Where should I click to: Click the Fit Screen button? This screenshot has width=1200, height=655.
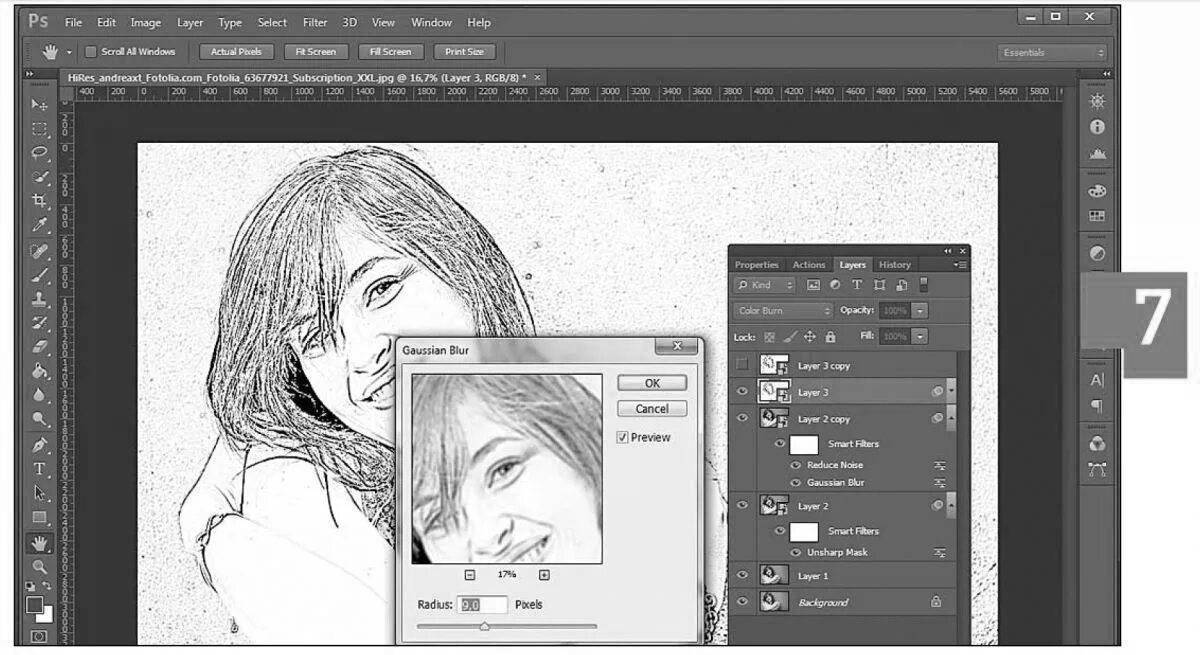(315, 51)
